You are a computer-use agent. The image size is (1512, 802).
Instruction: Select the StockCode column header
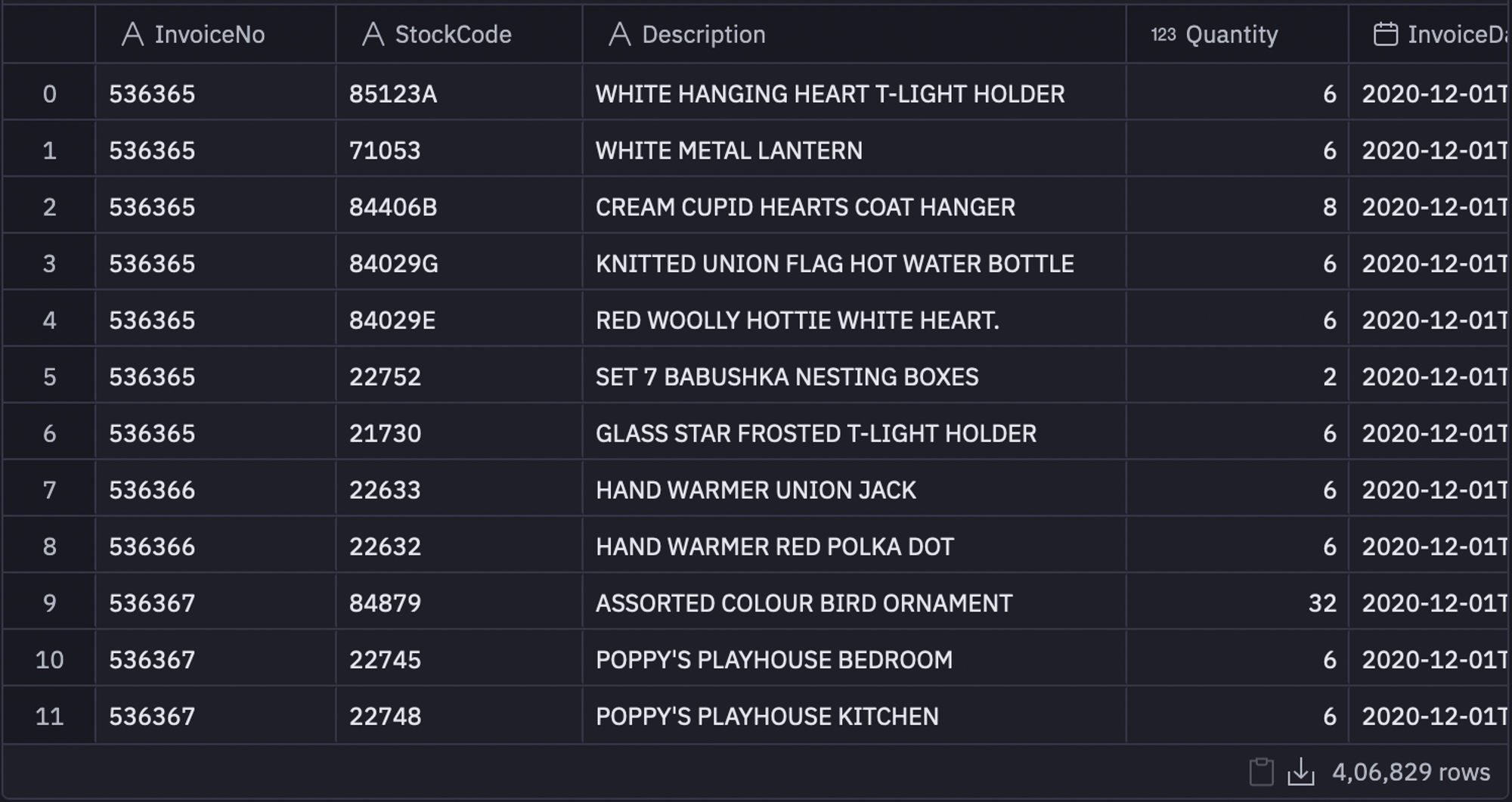click(x=459, y=34)
